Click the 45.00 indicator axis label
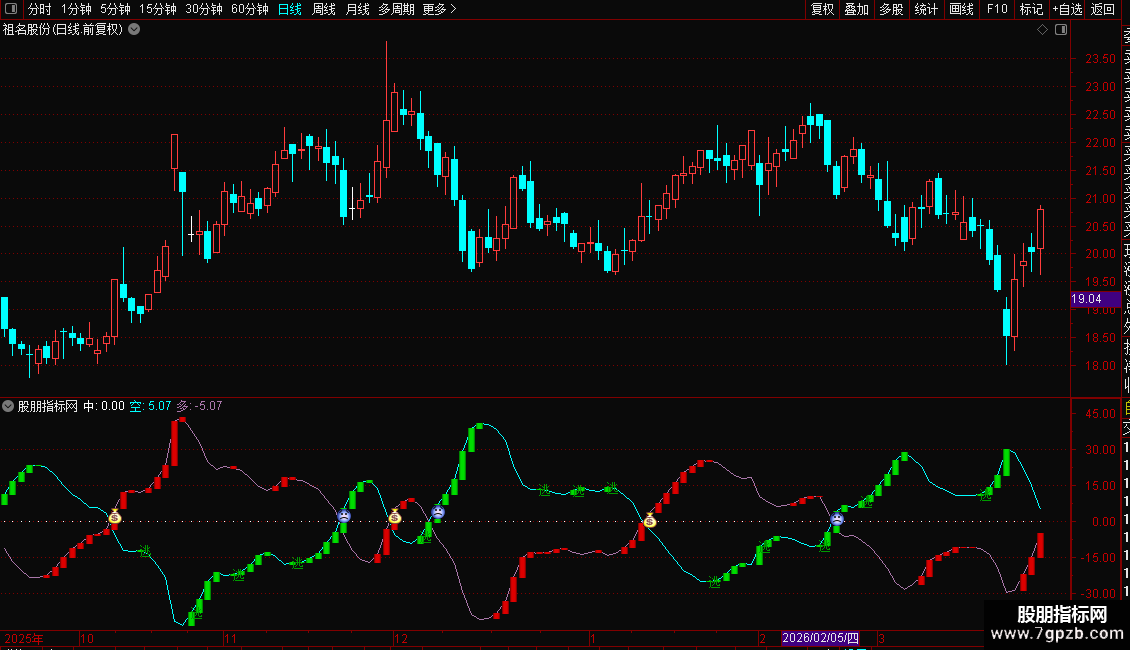The height and width of the screenshot is (650, 1130). [x=1100, y=414]
